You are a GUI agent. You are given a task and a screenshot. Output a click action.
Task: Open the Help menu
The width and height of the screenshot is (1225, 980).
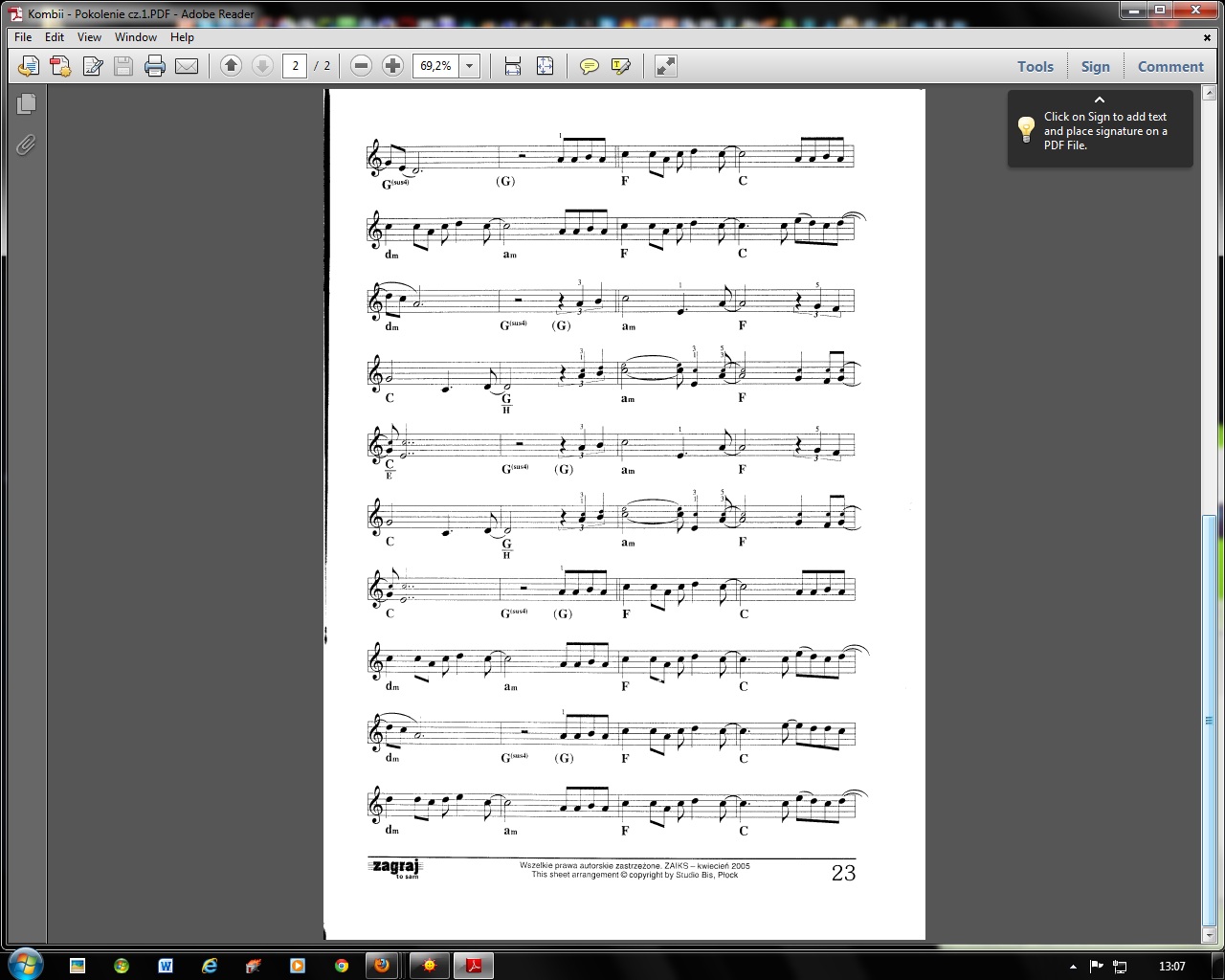(x=182, y=37)
